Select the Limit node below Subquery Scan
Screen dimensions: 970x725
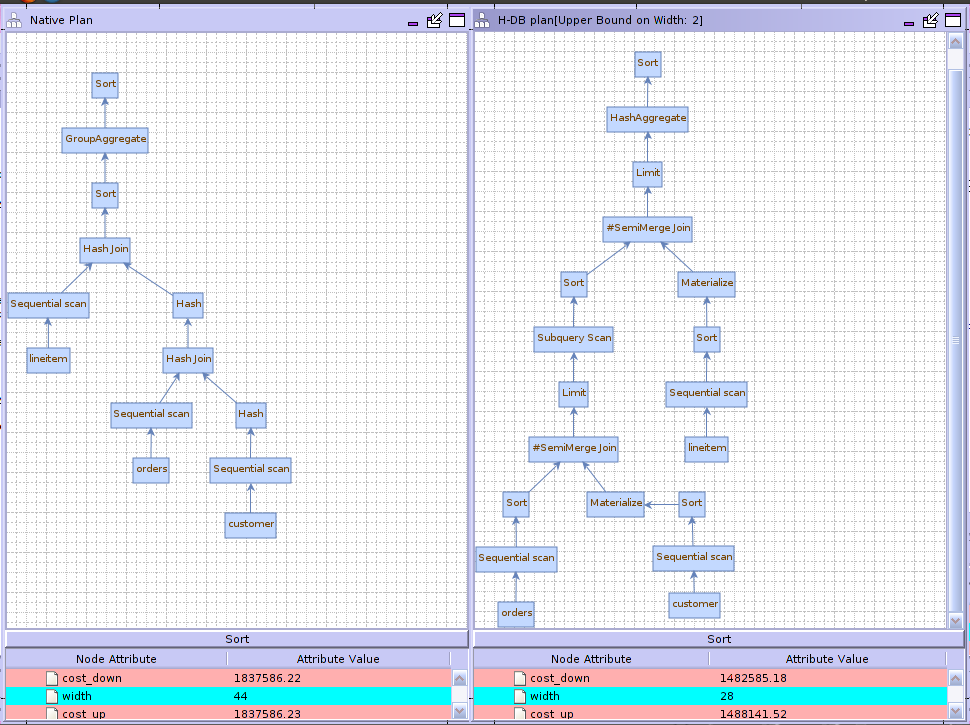[x=573, y=393]
